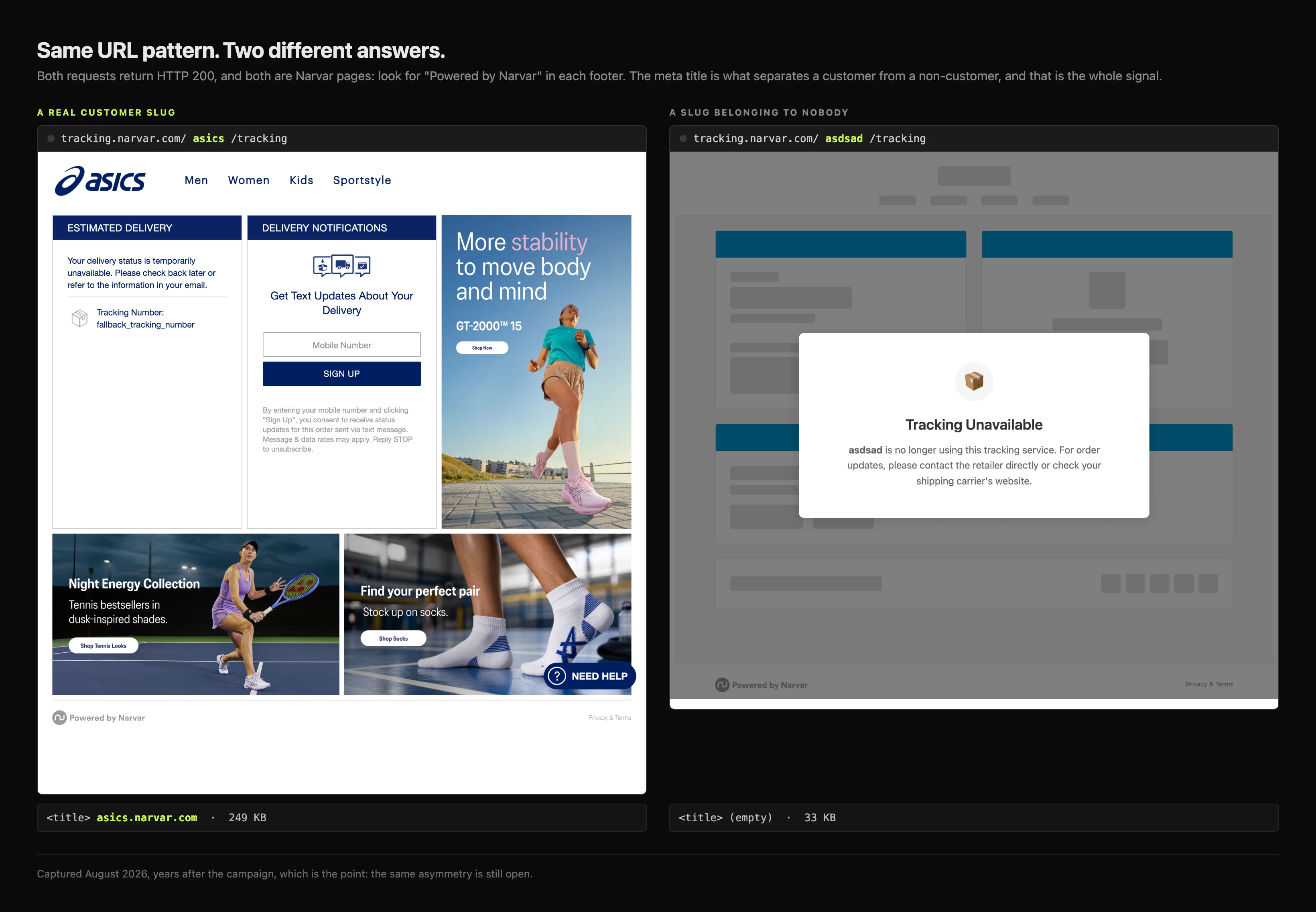Click the Shop Tennis Looks button
Image resolution: width=1316 pixels, height=912 pixels.
click(104, 646)
